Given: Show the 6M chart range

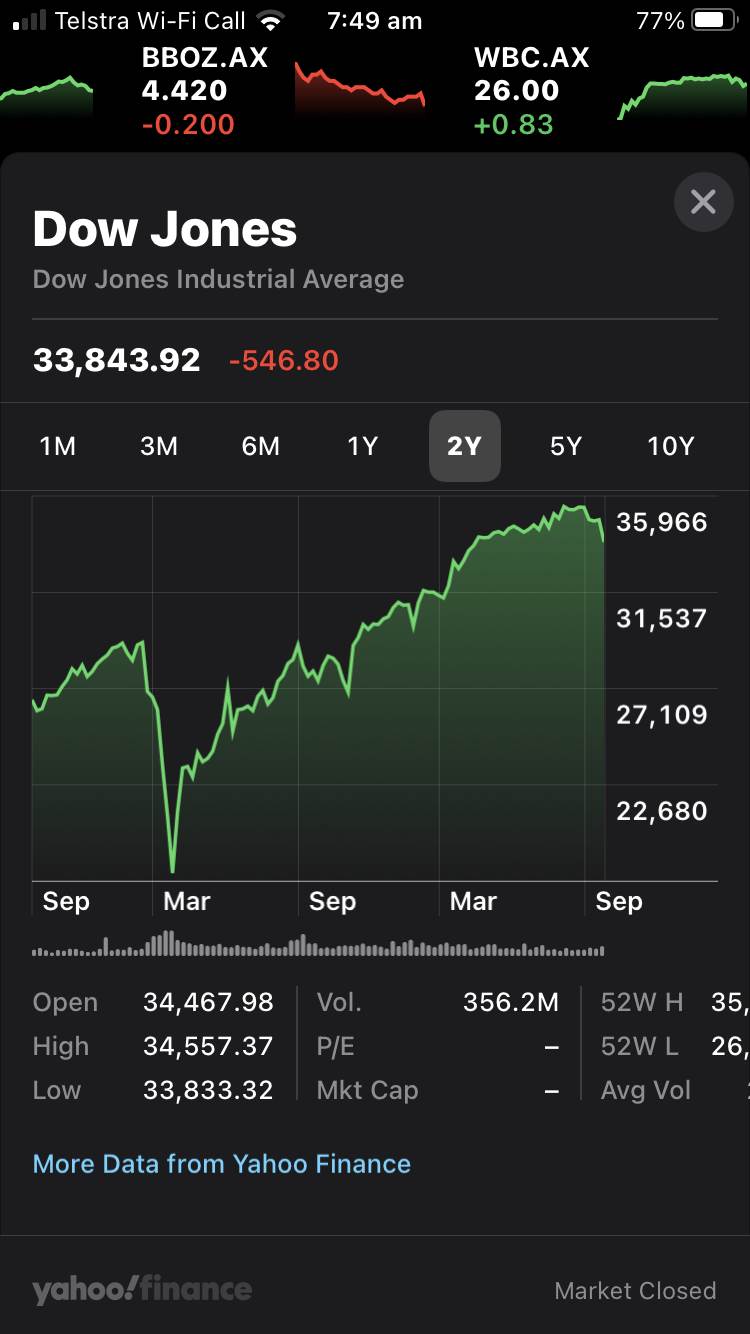Looking at the screenshot, I should (x=261, y=446).
